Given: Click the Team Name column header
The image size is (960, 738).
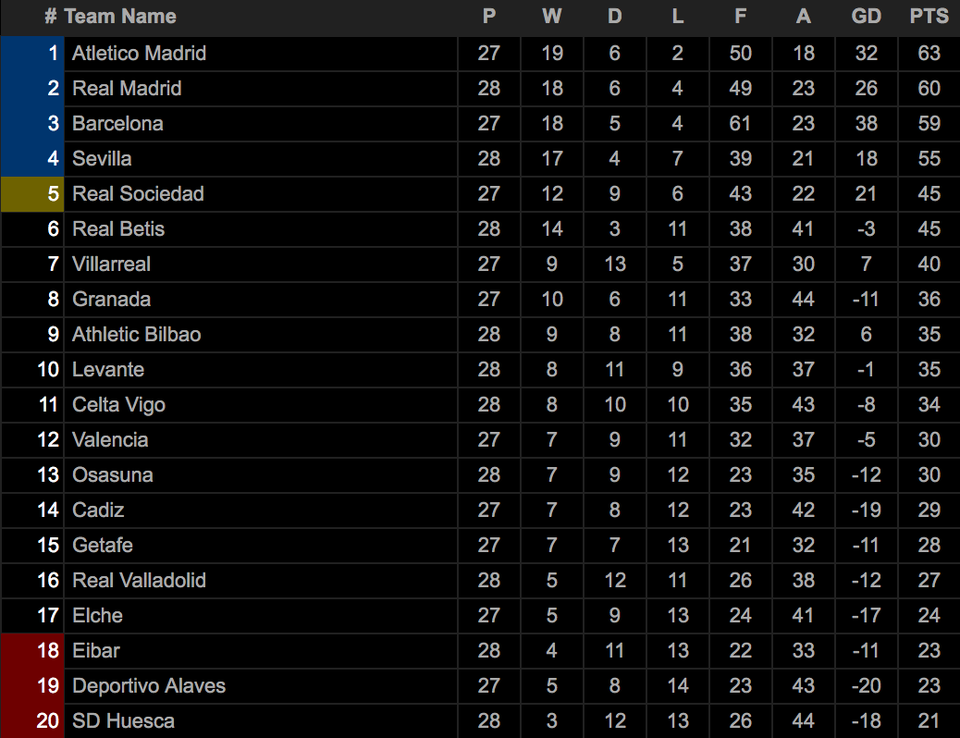Looking at the screenshot, I should coord(120,17).
